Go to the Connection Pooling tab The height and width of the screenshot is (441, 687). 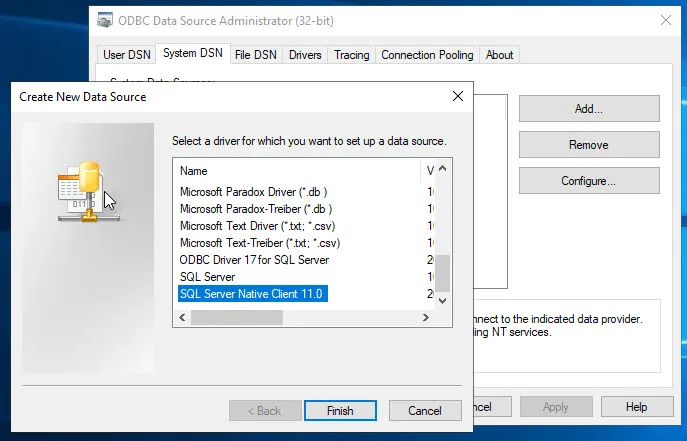coord(426,55)
